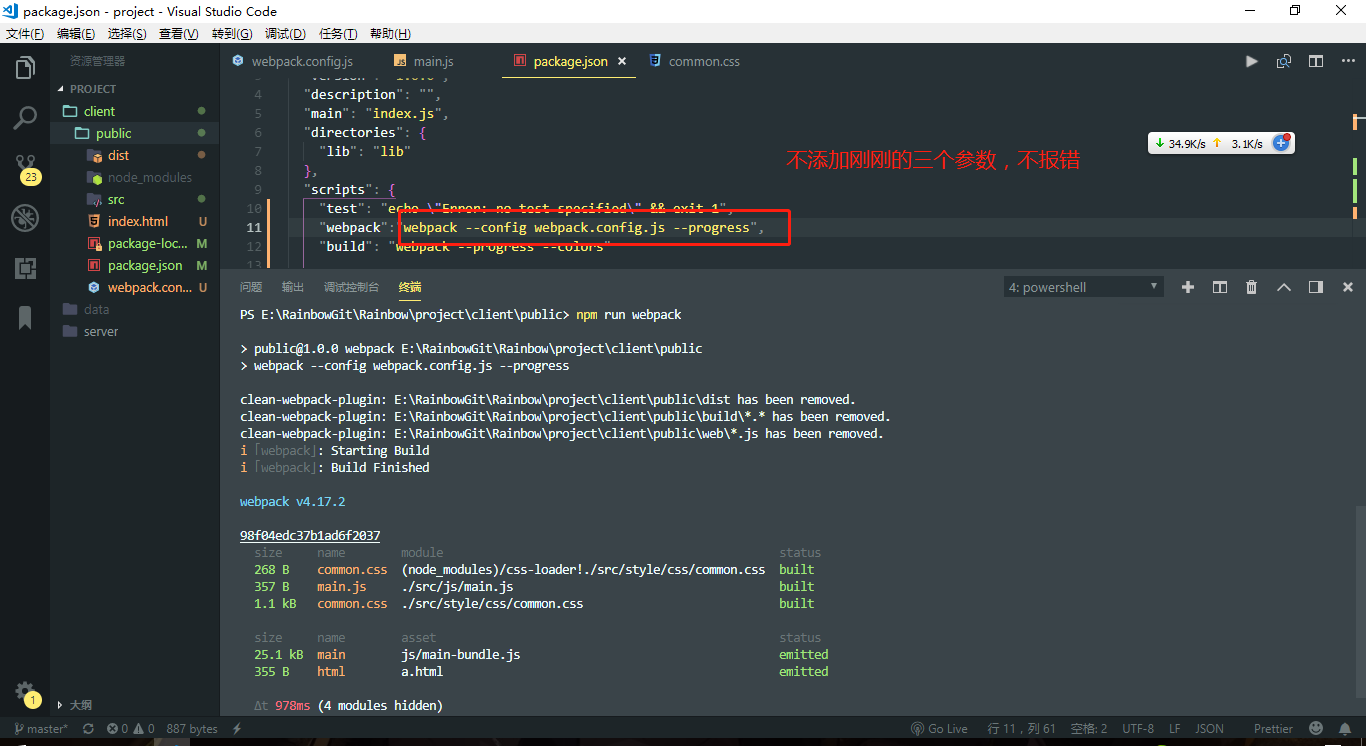
Task: Move the terminal panel to the side
Action: [1316, 287]
